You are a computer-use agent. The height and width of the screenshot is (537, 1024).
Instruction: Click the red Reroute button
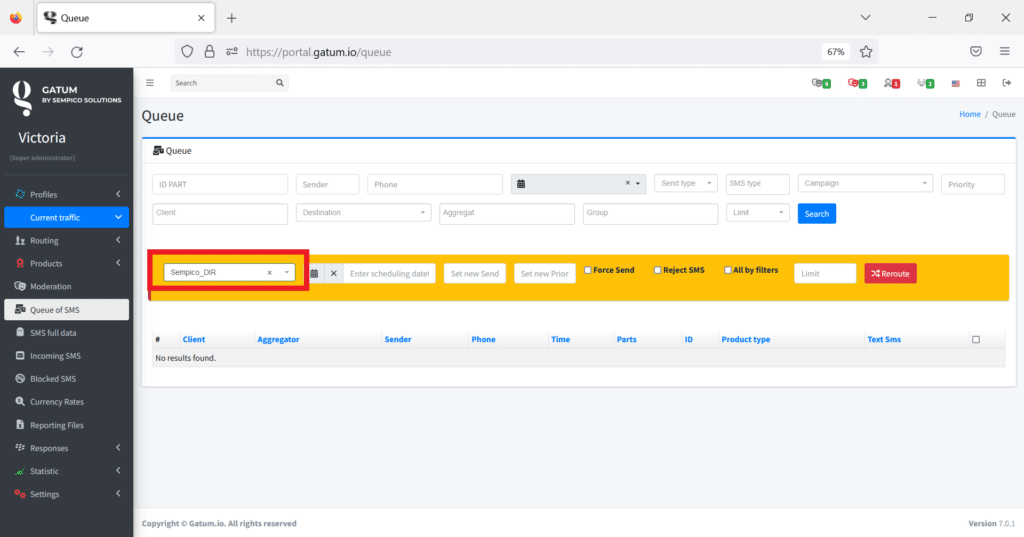coord(890,274)
